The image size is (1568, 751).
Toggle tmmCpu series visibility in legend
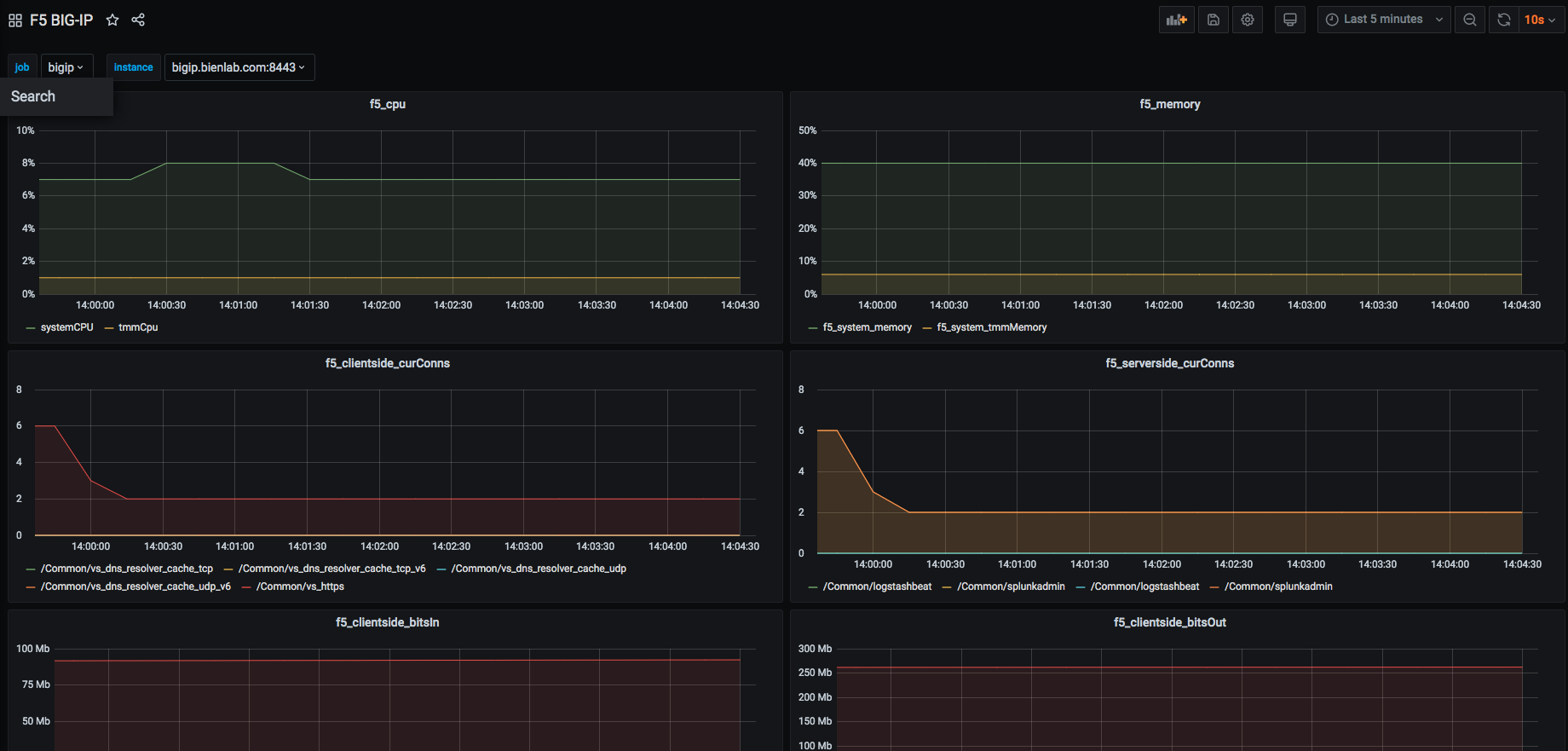[x=138, y=327]
